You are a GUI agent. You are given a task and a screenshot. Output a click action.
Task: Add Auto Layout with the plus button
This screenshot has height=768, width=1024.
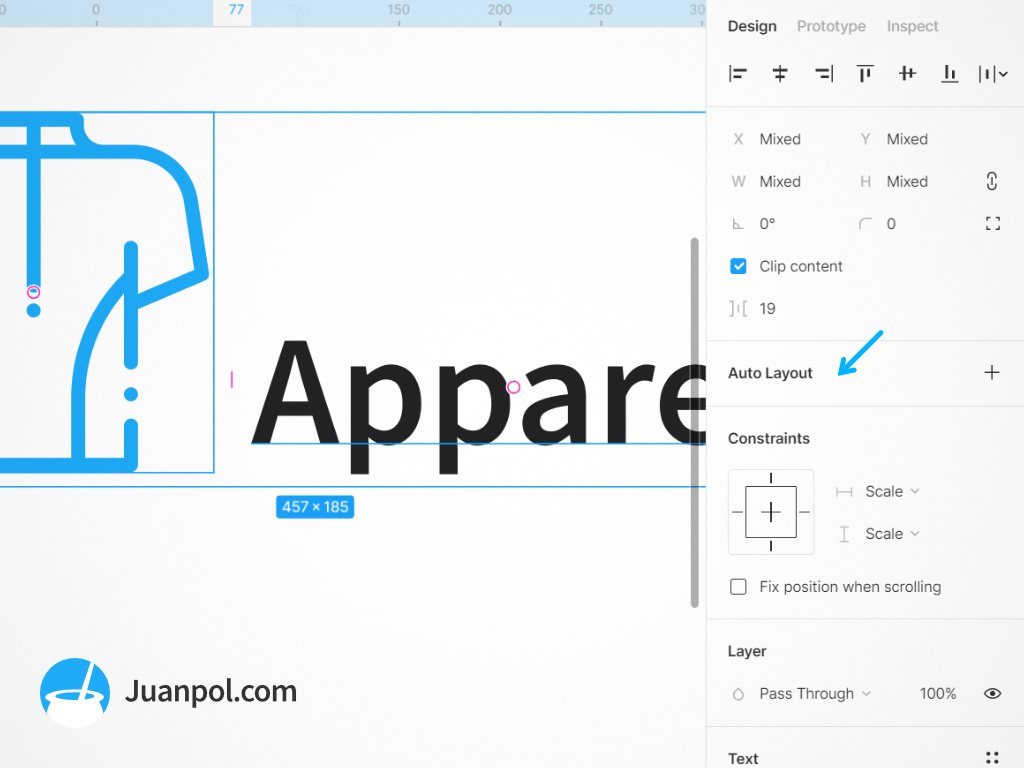point(992,372)
